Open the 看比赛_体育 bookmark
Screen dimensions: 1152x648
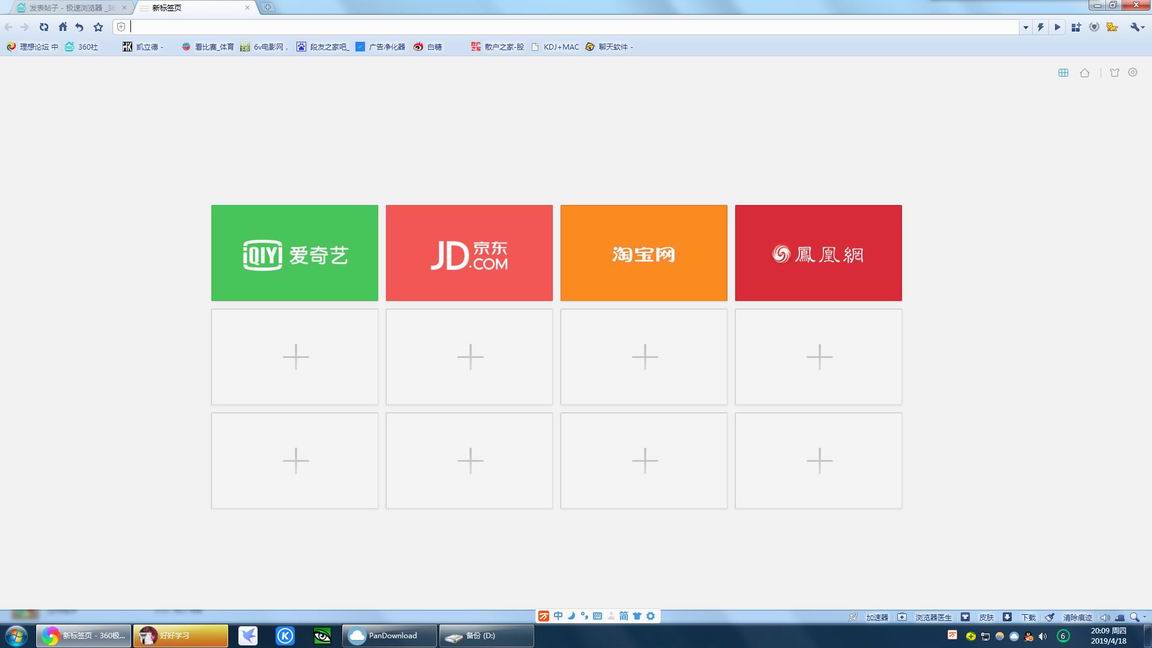[x=207, y=46]
